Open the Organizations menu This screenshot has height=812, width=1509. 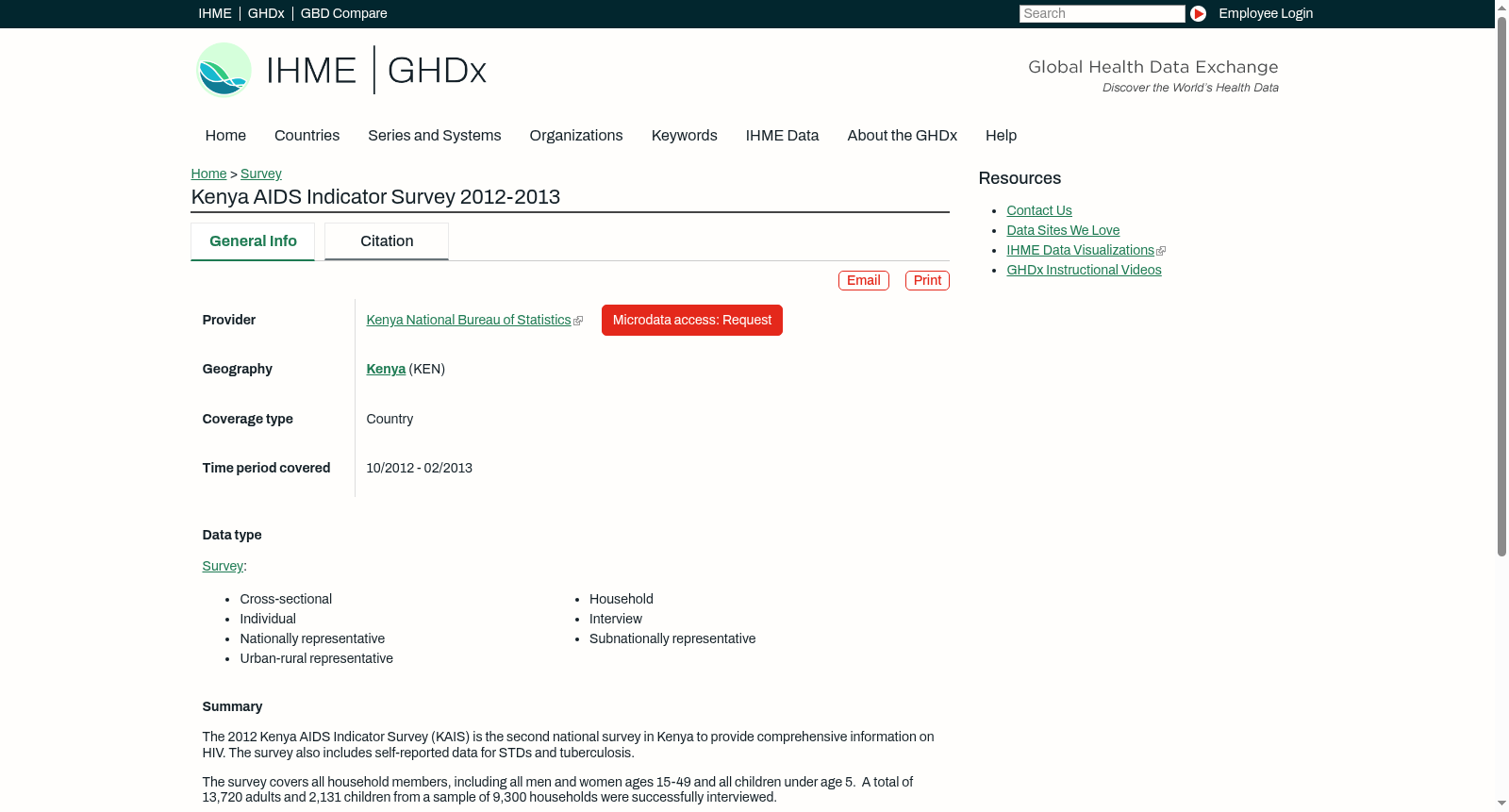tap(576, 136)
